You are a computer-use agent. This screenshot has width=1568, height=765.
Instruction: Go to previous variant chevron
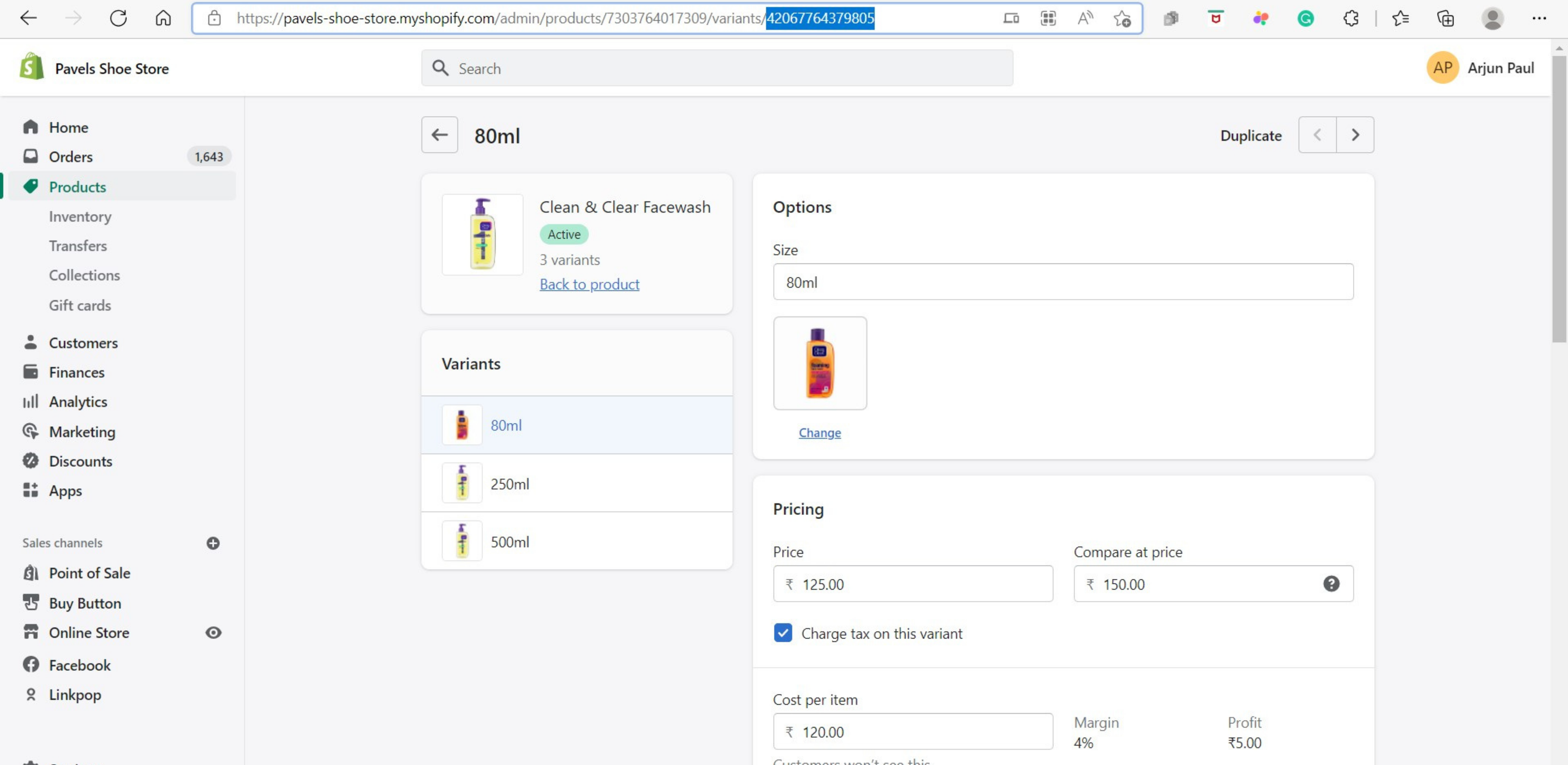(1317, 134)
